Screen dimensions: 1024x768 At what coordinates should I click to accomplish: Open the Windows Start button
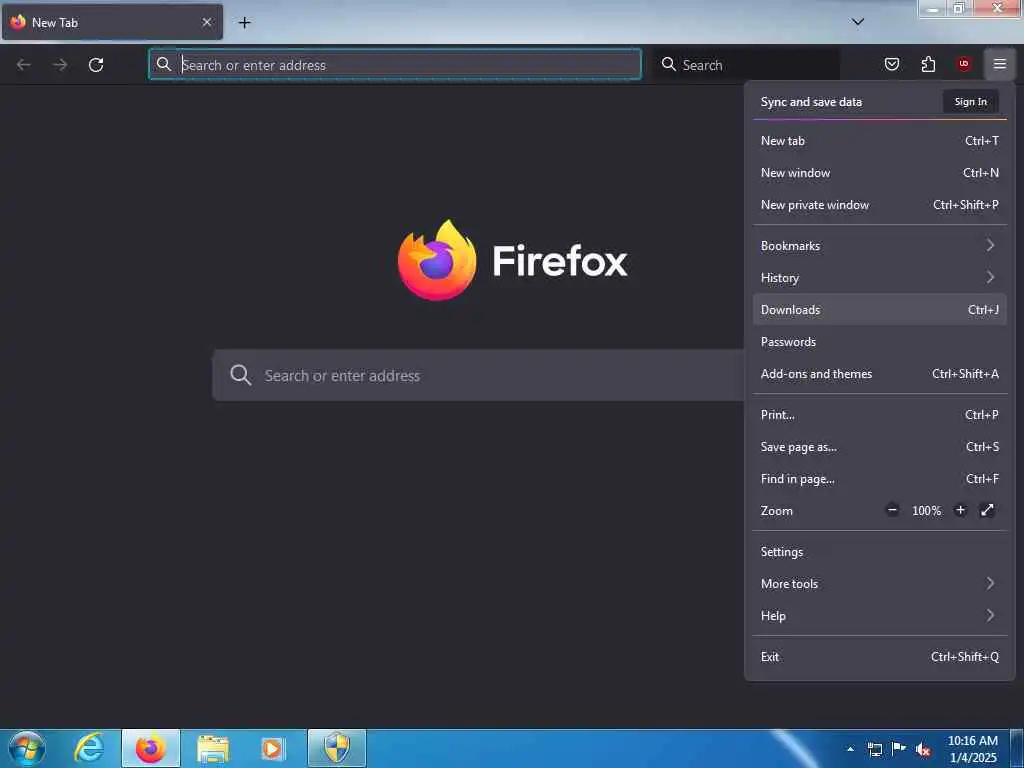pyautogui.click(x=27, y=748)
